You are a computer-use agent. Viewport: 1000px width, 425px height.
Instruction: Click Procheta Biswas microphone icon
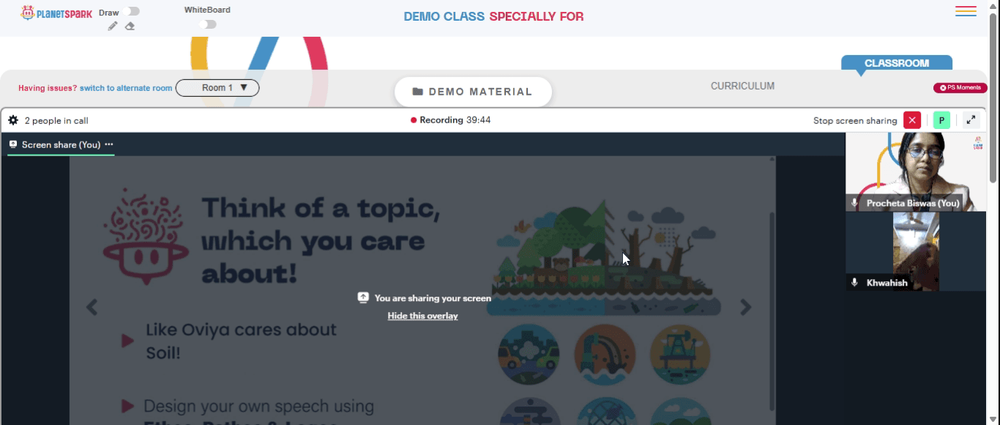pyautogui.click(x=855, y=203)
